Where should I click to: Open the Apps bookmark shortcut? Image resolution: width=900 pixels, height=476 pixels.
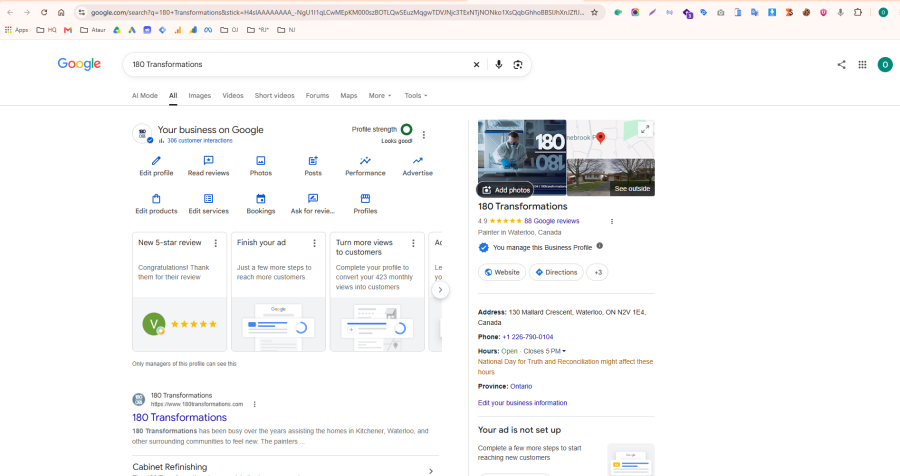tap(16, 30)
